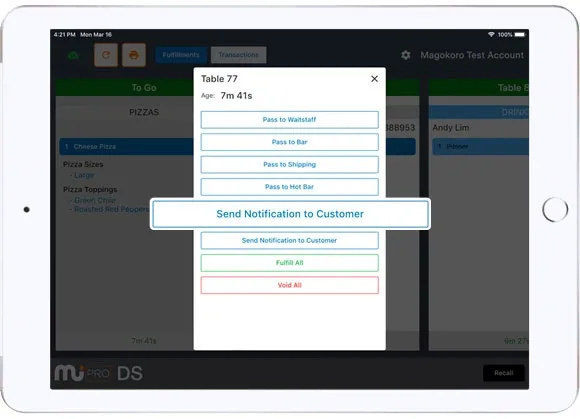Screen dimensions: 580x419
Task: Click the orange printer icon button
Action: point(134,55)
